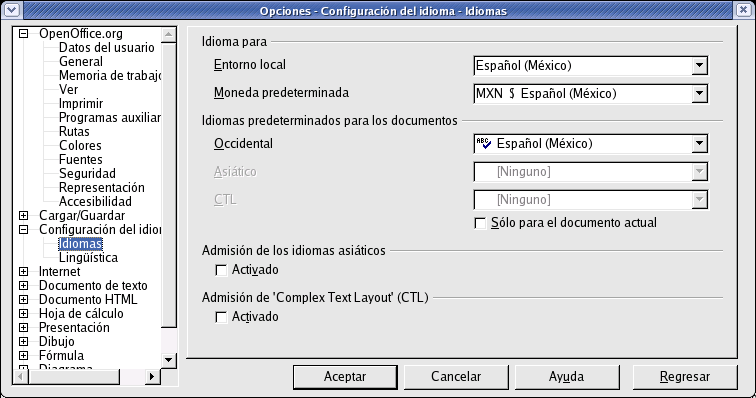Select Lingüística in the options tree
Viewport: 756px width, 398px height.
pyautogui.click(x=88, y=258)
